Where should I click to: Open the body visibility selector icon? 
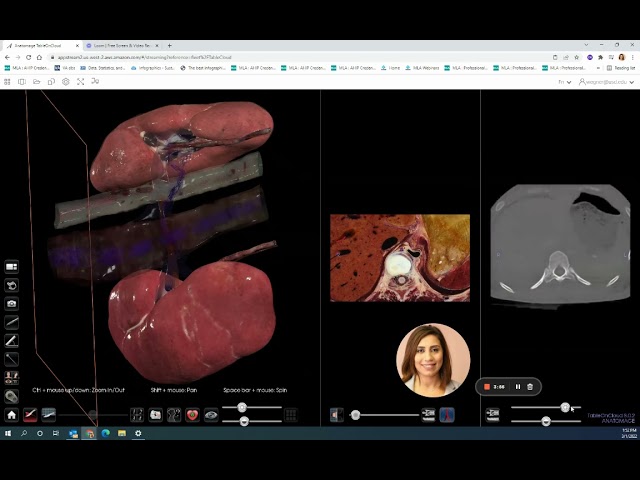(11, 378)
